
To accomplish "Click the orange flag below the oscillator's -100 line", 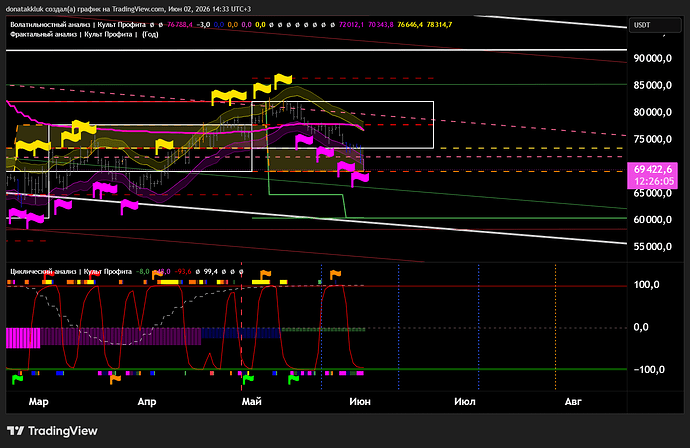I will [115, 379].
